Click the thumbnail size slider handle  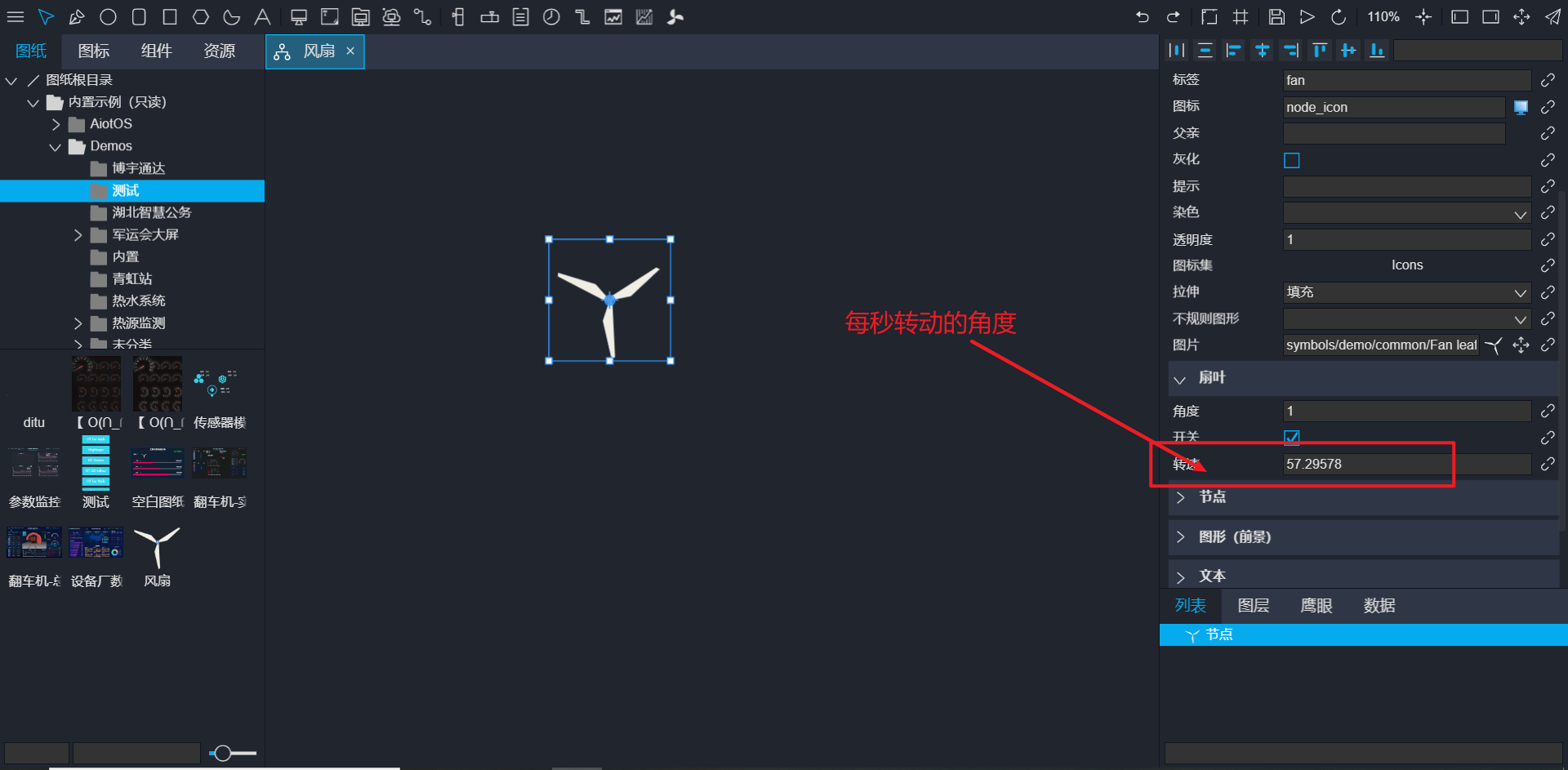222,753
